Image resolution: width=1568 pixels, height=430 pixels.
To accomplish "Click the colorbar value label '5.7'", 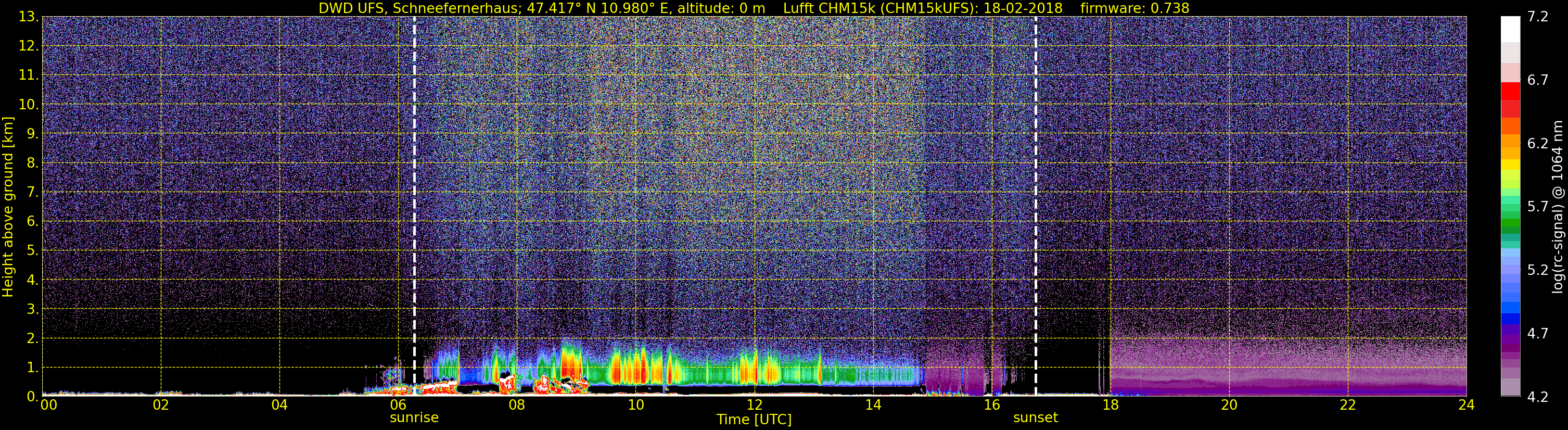I will (1538, 207).
